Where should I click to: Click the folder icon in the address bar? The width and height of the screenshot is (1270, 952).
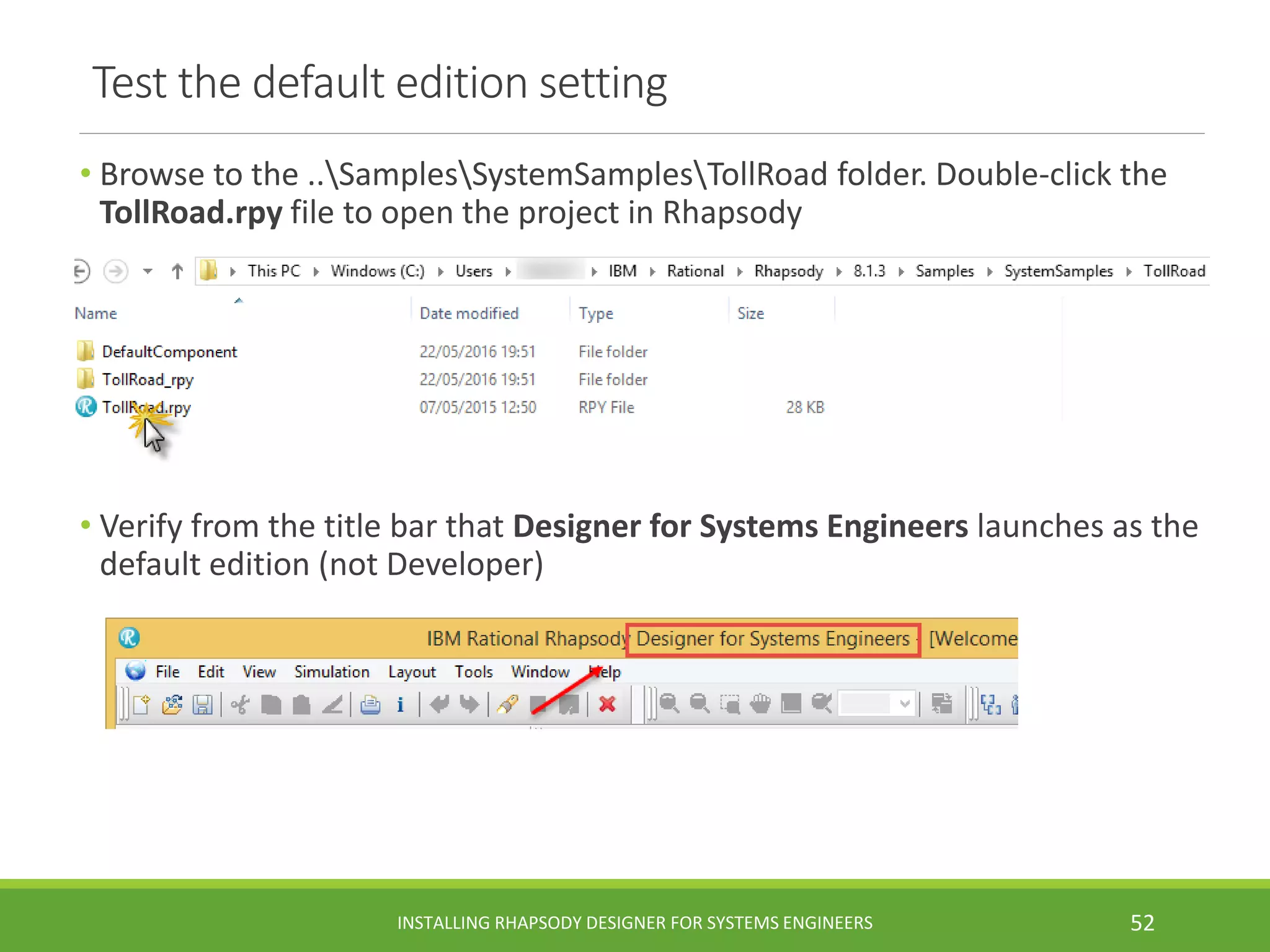209,270
